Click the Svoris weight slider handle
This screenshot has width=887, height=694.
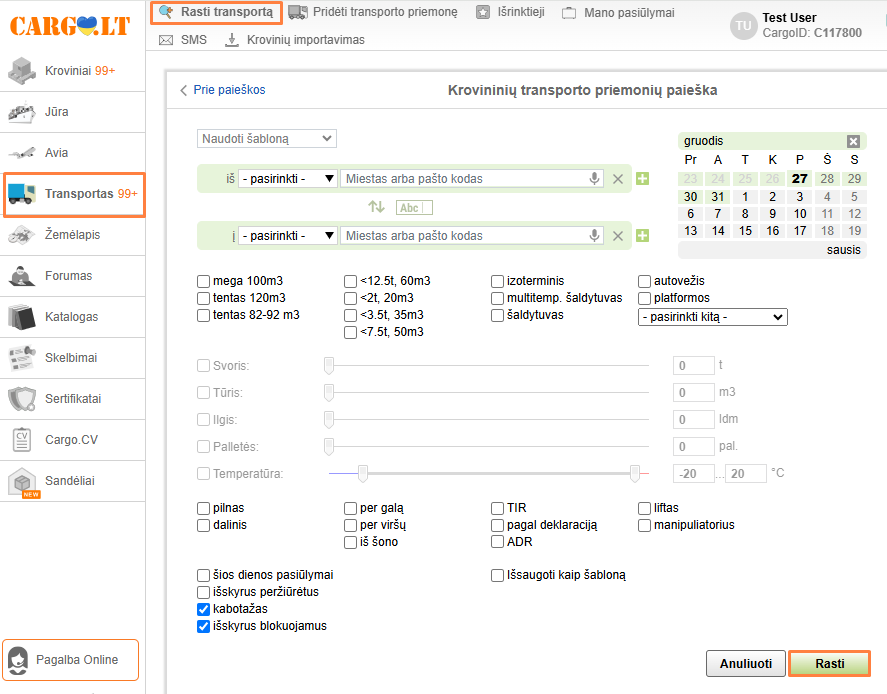click(328, 365)
